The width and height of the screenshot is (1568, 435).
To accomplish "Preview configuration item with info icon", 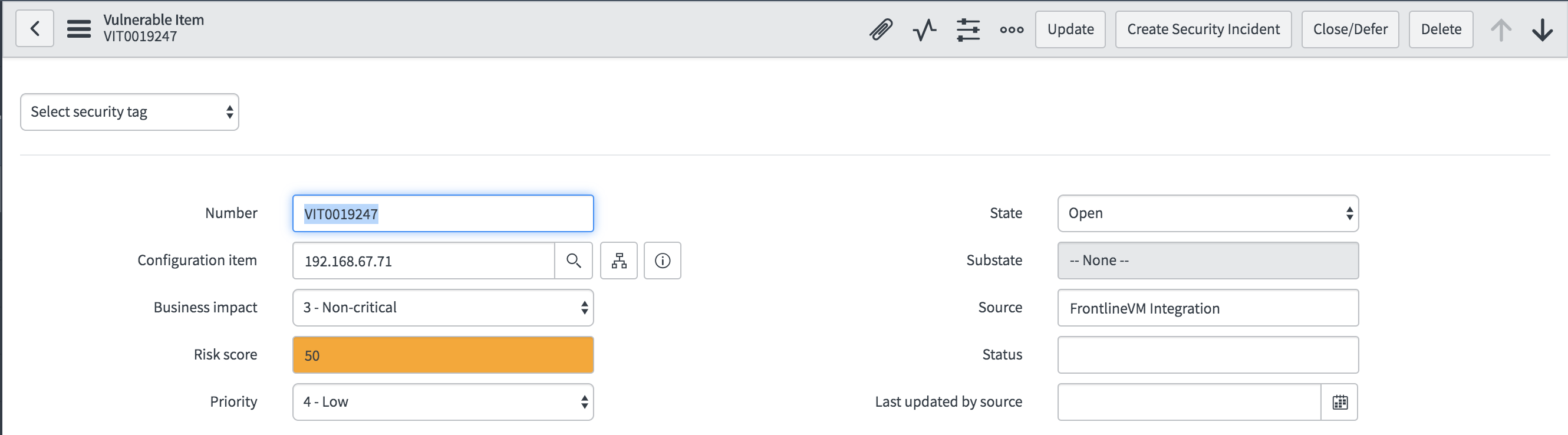I will coord(662,261).
